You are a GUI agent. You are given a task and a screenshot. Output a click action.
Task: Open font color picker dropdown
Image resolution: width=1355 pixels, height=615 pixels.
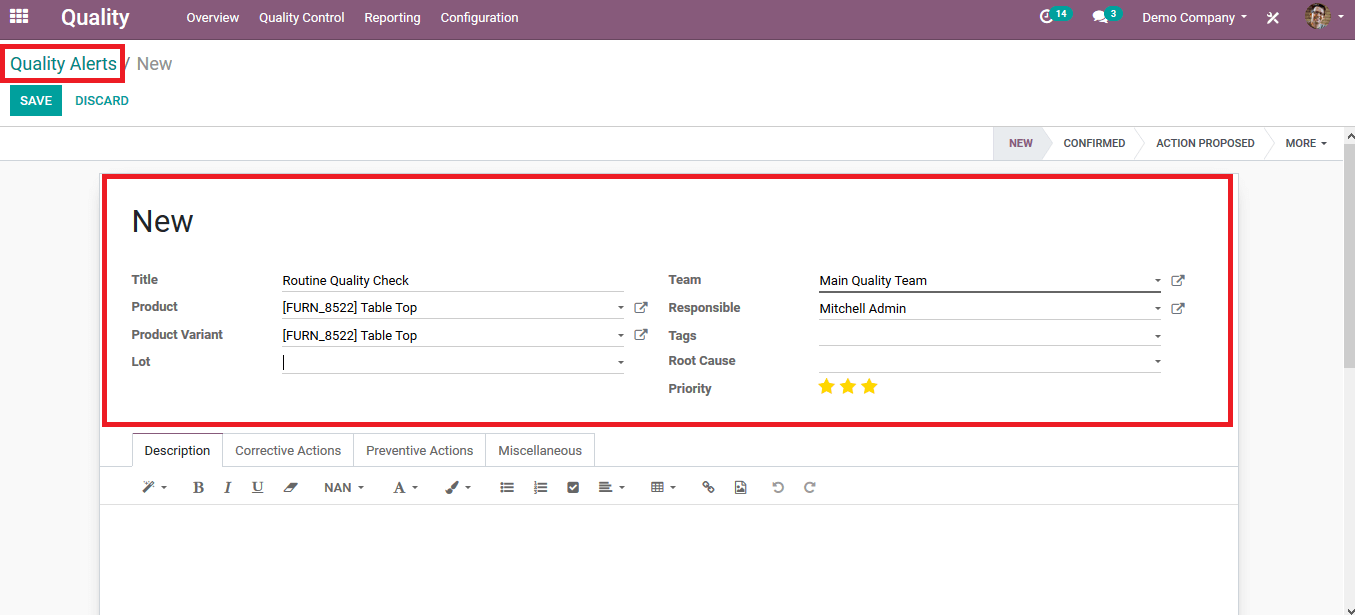405,487
